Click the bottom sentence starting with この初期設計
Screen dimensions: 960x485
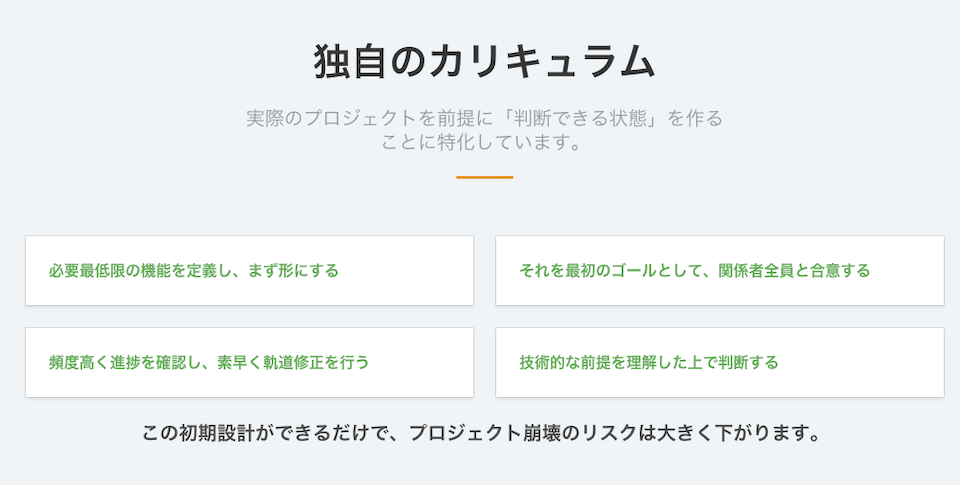coord(481,435)
